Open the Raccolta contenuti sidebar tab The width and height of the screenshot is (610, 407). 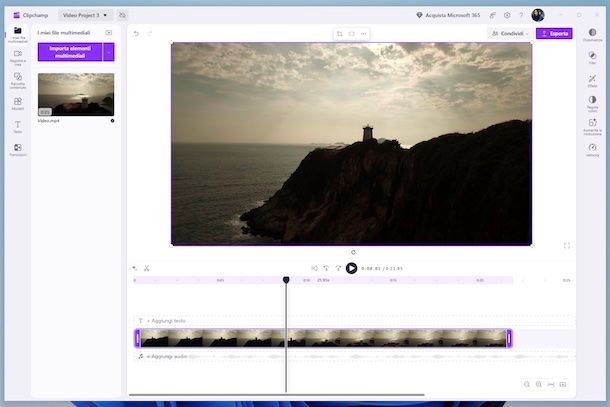tap(18, 80)
